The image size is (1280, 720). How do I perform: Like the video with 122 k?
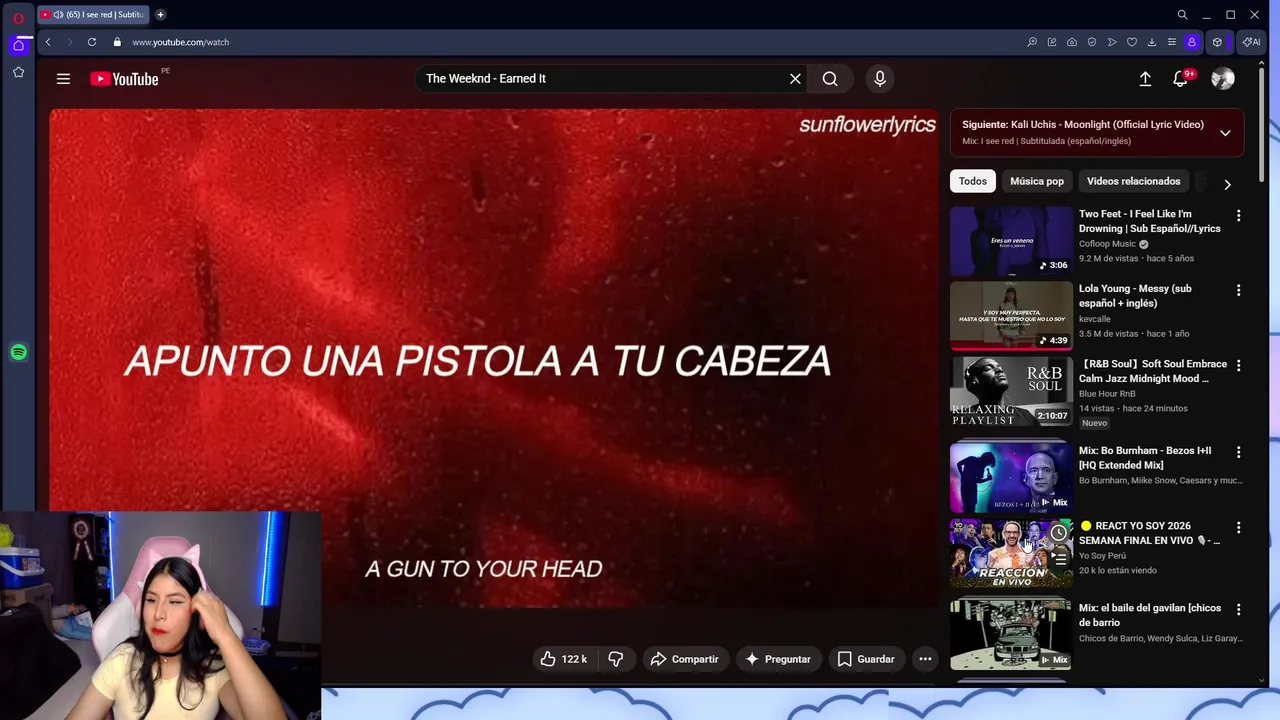564,659
